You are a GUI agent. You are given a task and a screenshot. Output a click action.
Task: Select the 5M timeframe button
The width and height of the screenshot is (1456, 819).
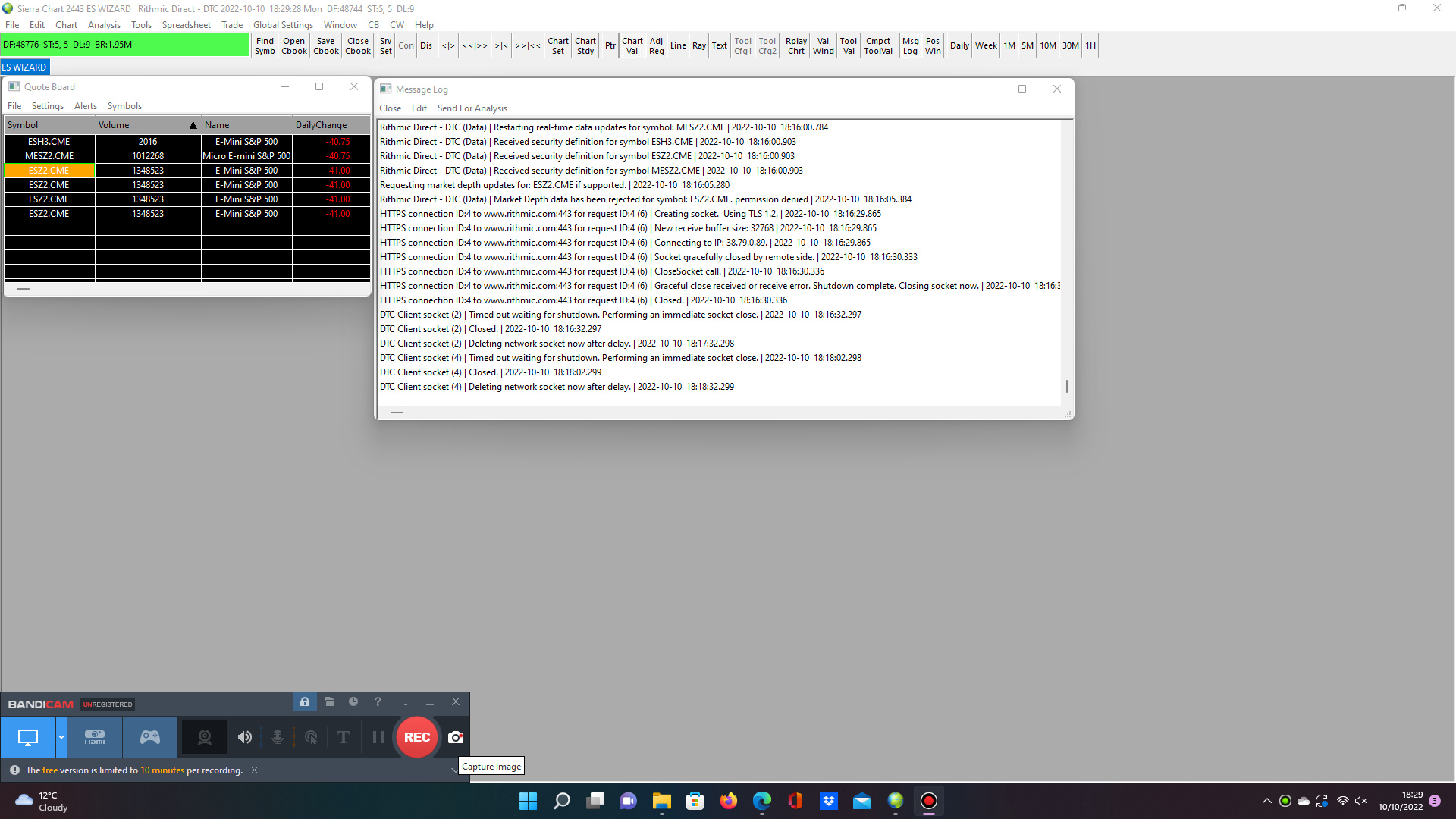pyautogui.click(x=1027, y=46)
